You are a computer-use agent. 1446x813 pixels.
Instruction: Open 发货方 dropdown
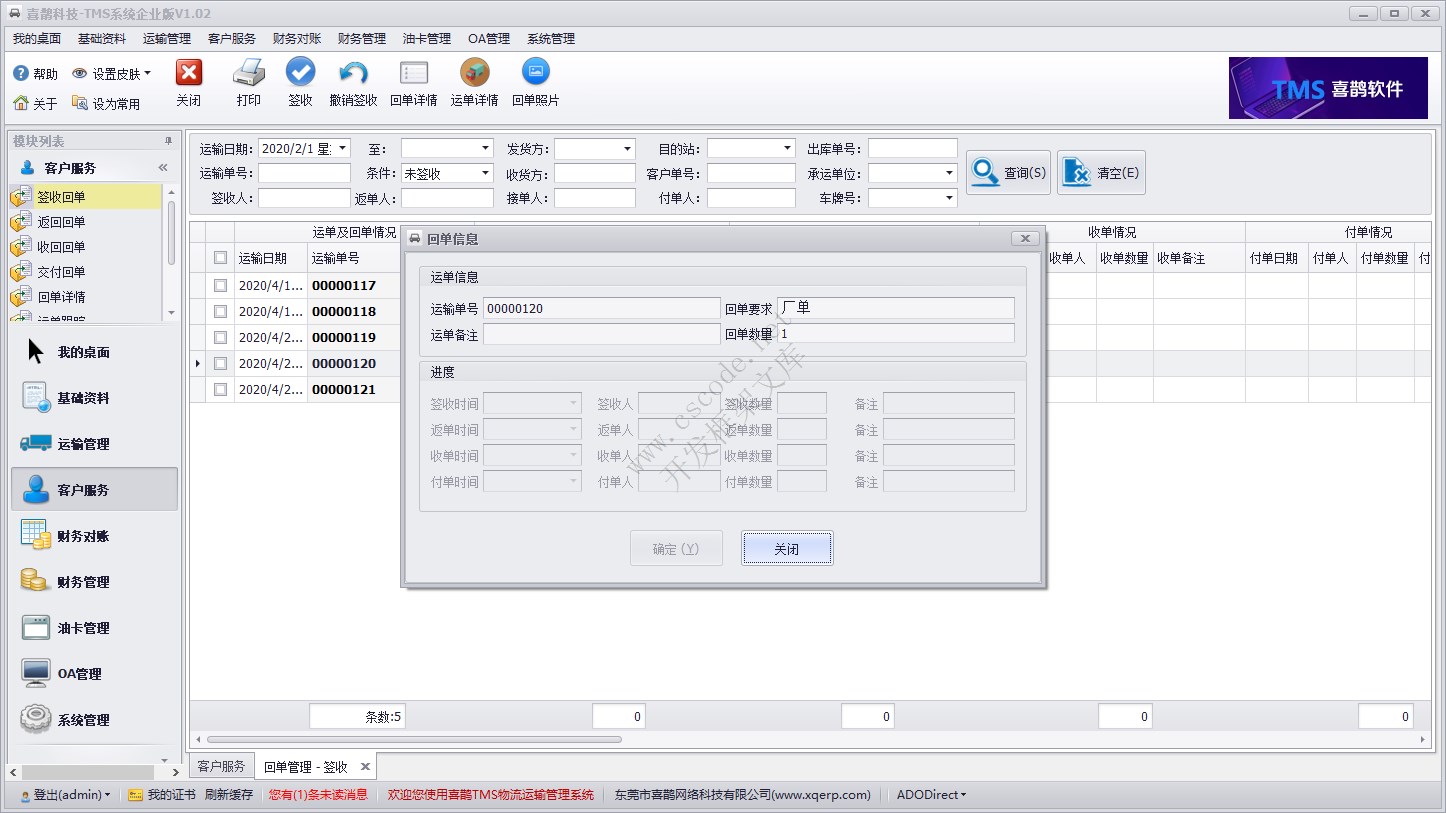(627, 148)
